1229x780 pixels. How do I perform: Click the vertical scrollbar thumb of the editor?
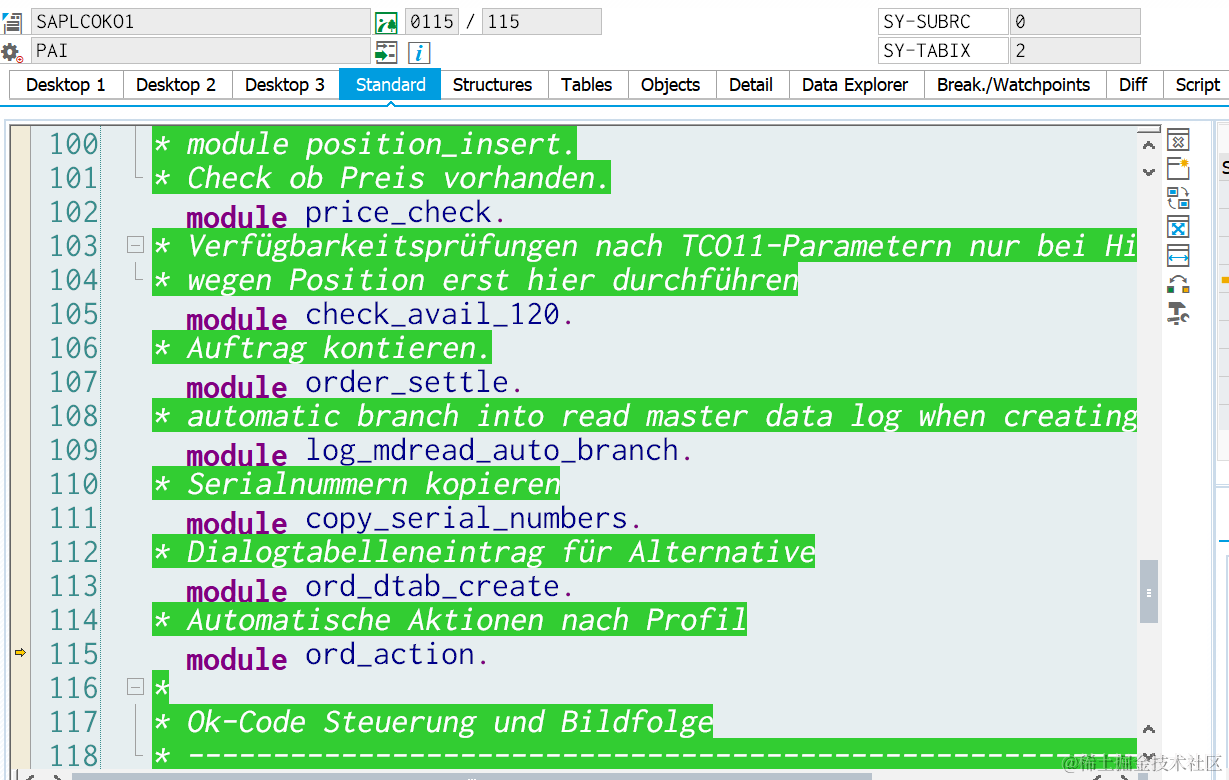pos(1149,592)
